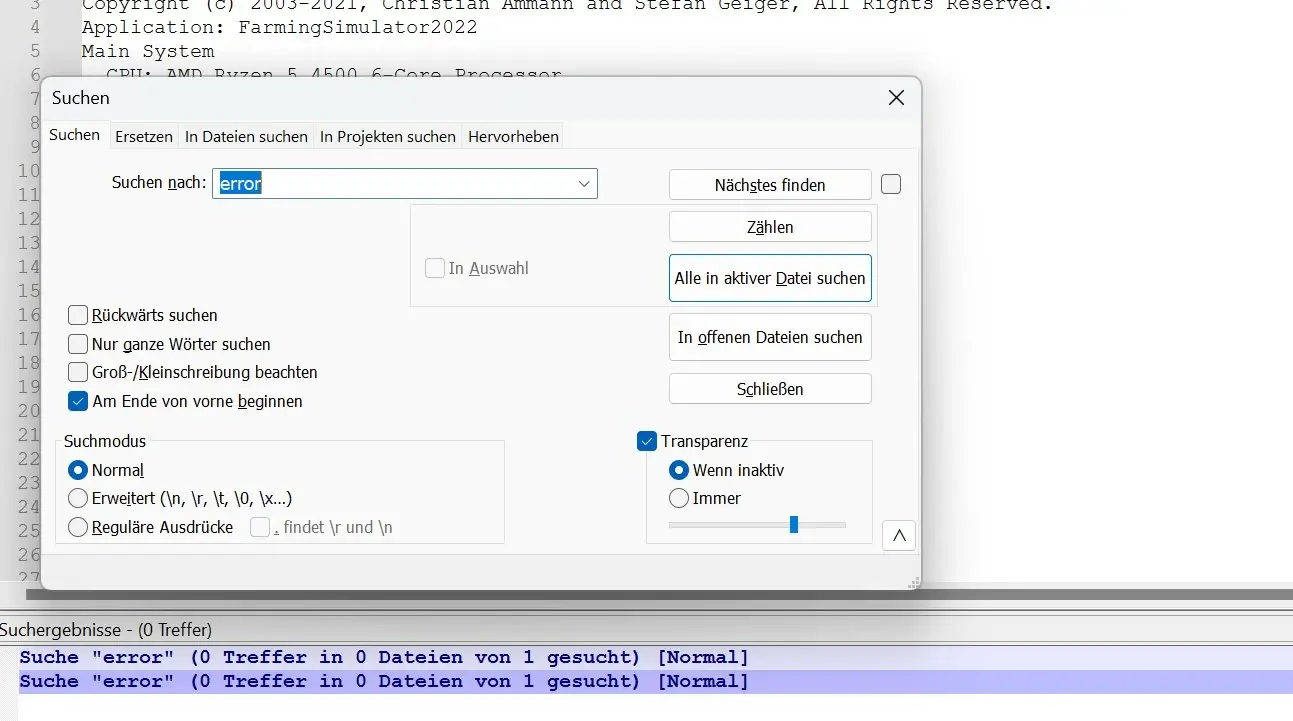Click the Schließen button

[x=770, y=389]
